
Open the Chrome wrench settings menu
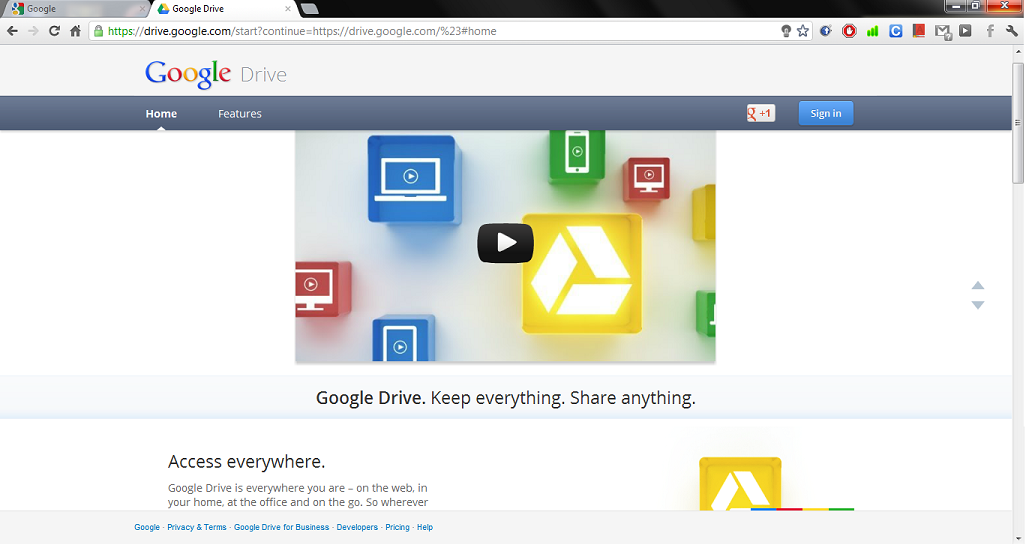point(1012,31)
